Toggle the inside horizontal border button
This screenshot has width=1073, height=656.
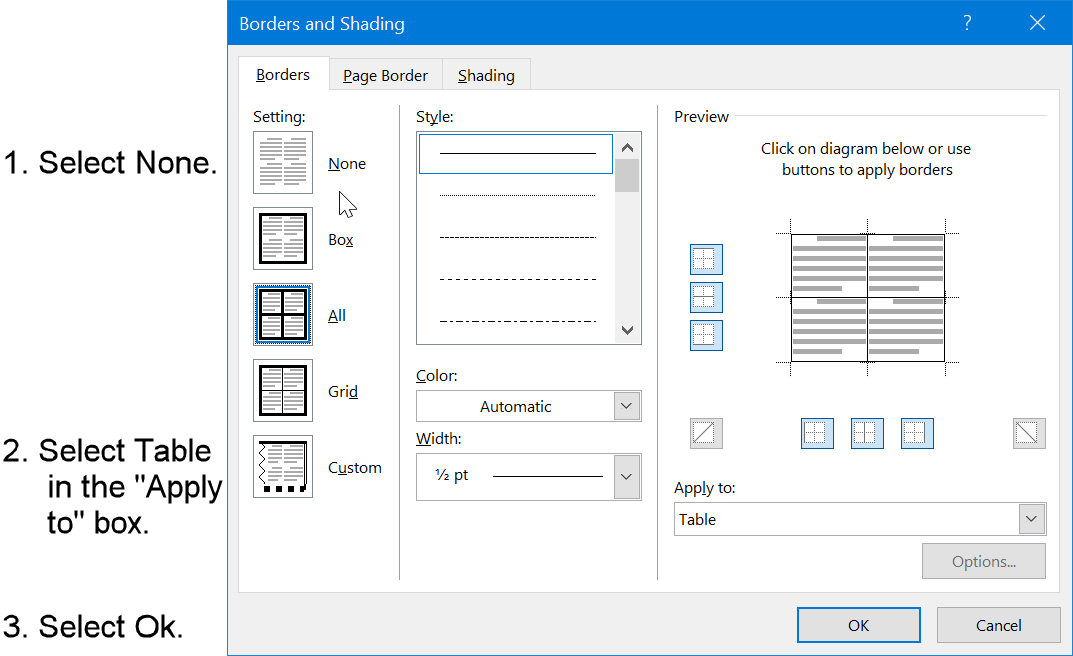(706, 297)
